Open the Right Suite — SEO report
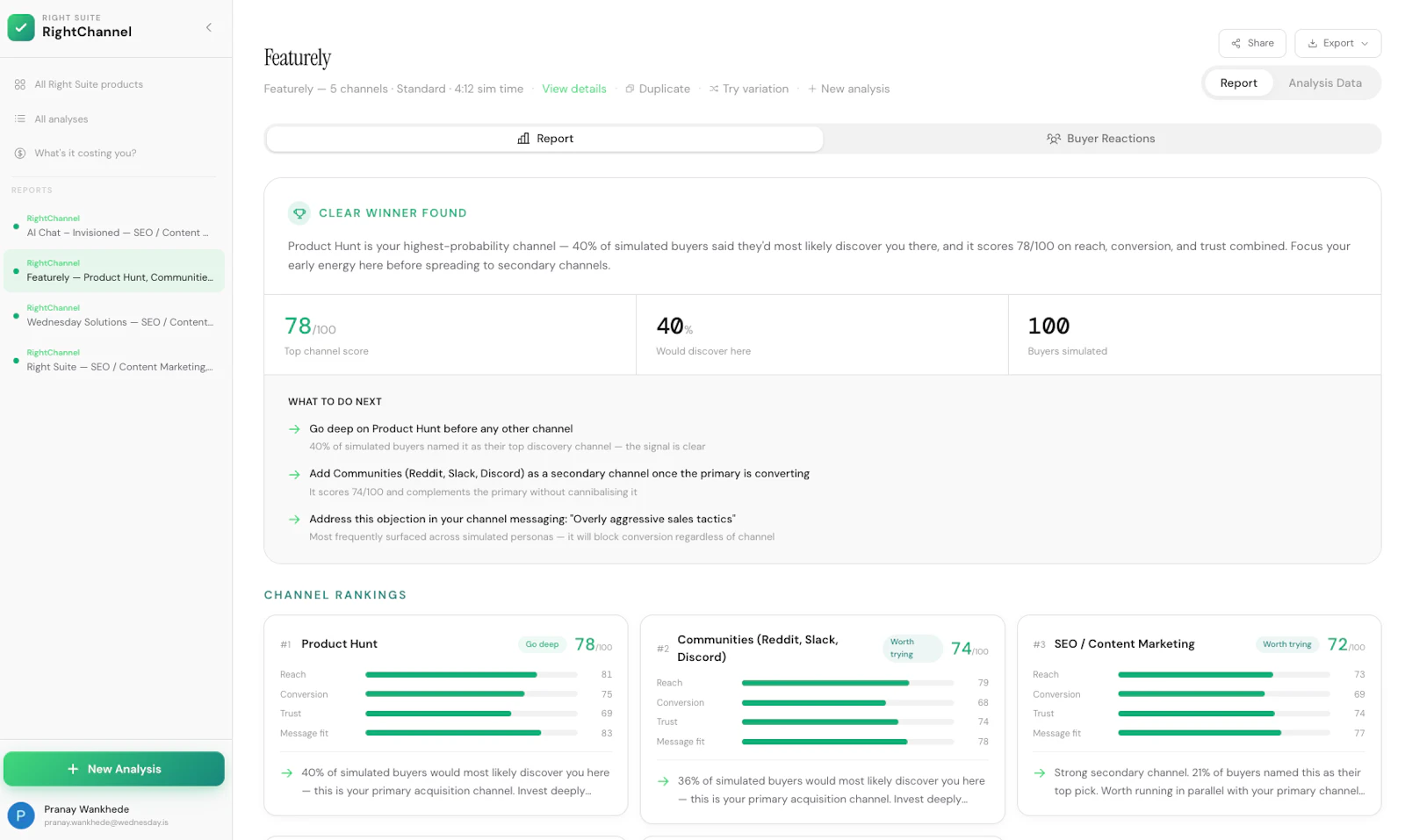Image resolution: width=1405 pixels, height=840 pixels. click(x=114, y=360)
